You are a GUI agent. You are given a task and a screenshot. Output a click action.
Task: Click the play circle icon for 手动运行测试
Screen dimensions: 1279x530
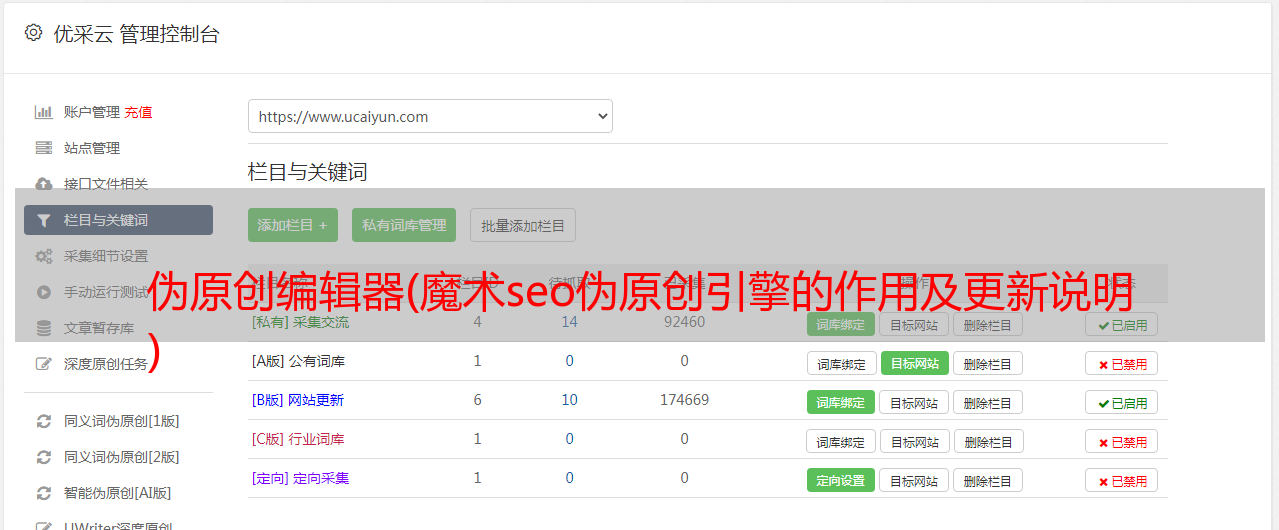pos(43,292)
